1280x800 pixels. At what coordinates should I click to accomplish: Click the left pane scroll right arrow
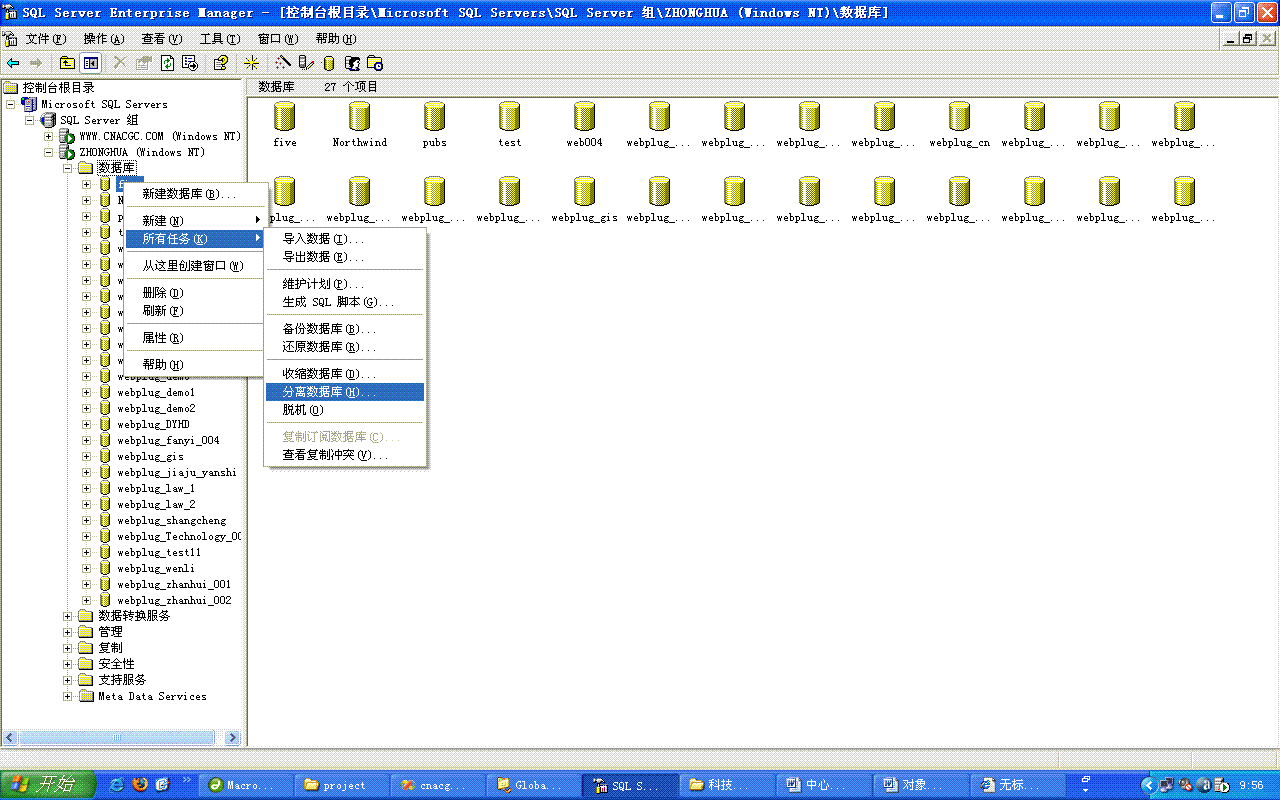233,738
